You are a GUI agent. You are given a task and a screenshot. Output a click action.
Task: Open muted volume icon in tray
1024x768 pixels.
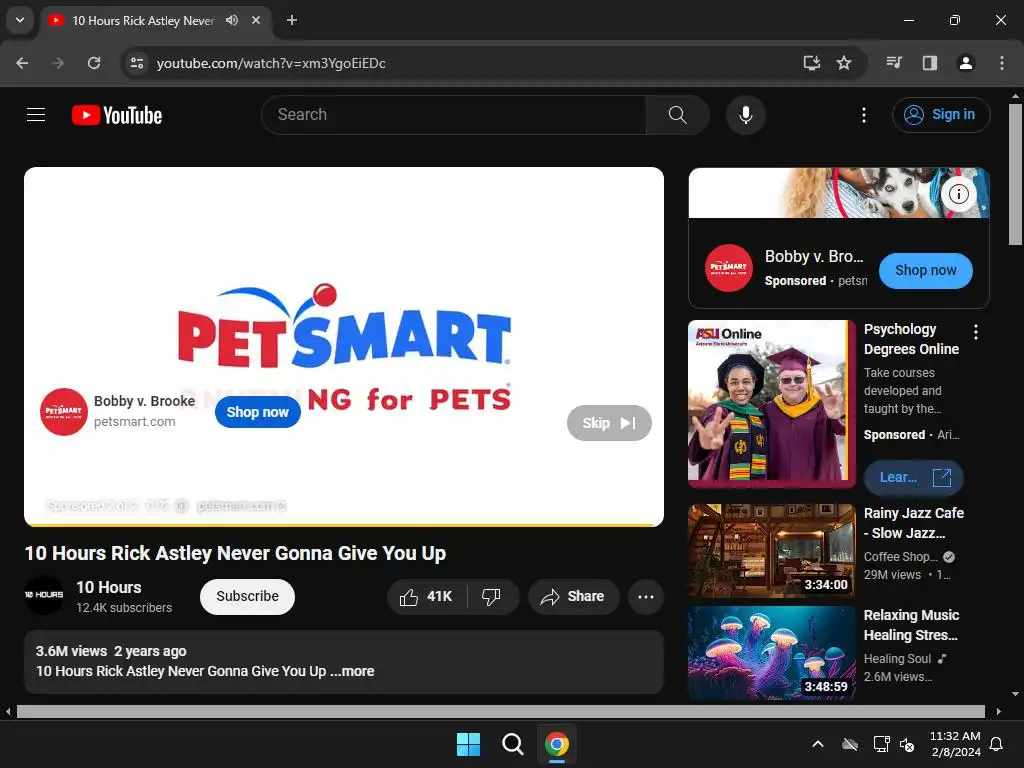(x=907, y=744)
